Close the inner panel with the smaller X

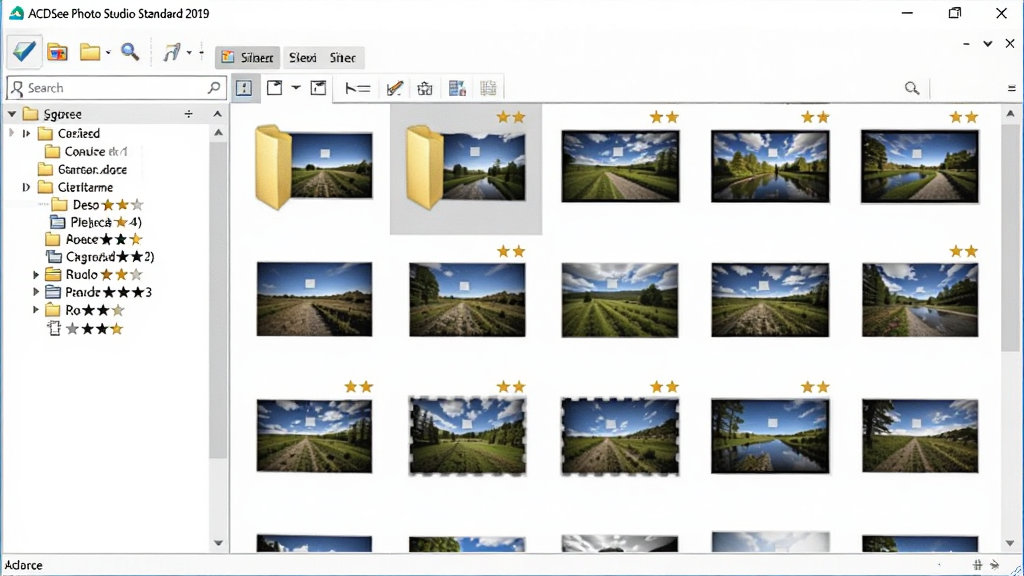[1010, 44]
